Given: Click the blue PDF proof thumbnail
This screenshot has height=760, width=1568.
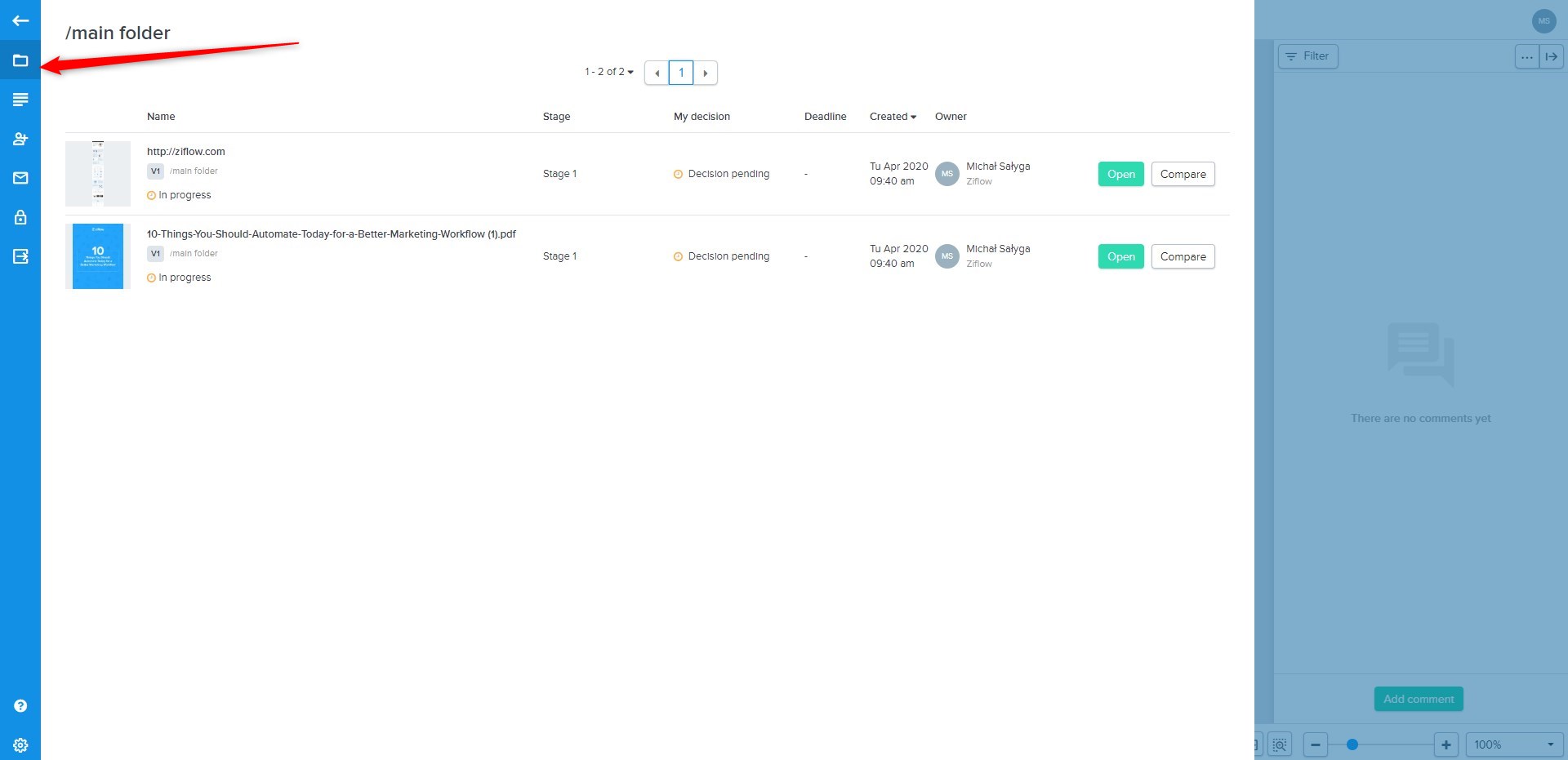Looking at the screenshot, I should coord(98,256).
